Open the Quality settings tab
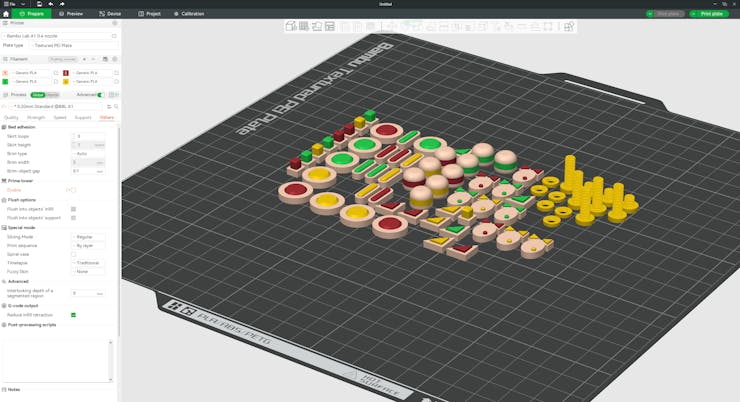740x402 pixels. coord(11,117)
